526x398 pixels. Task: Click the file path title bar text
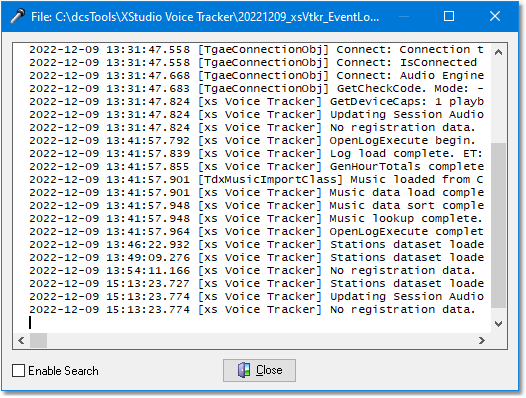[205, 16]
